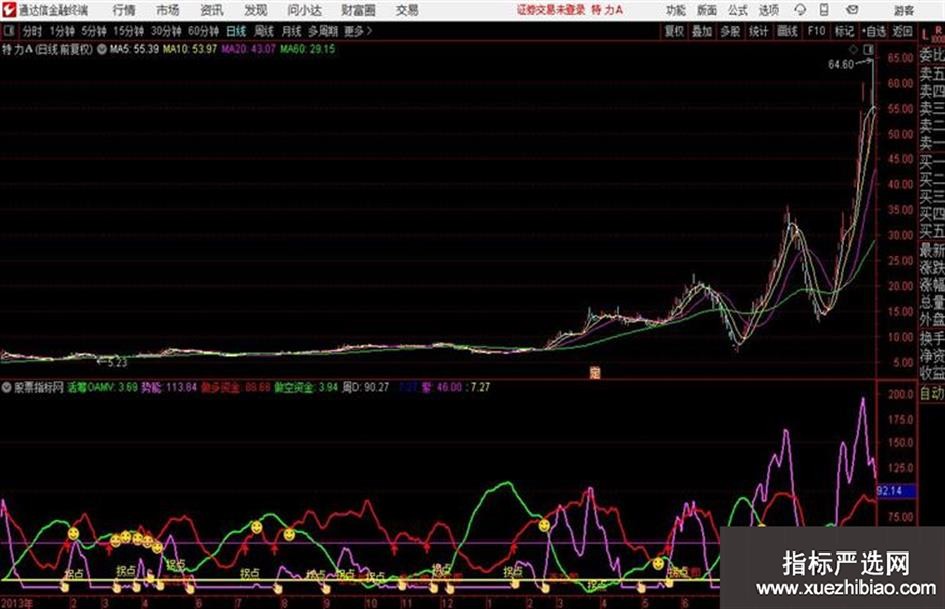Switch to 15分钟 chart period
This screenshot has width=945, height=609.
(x=129, y=31)
